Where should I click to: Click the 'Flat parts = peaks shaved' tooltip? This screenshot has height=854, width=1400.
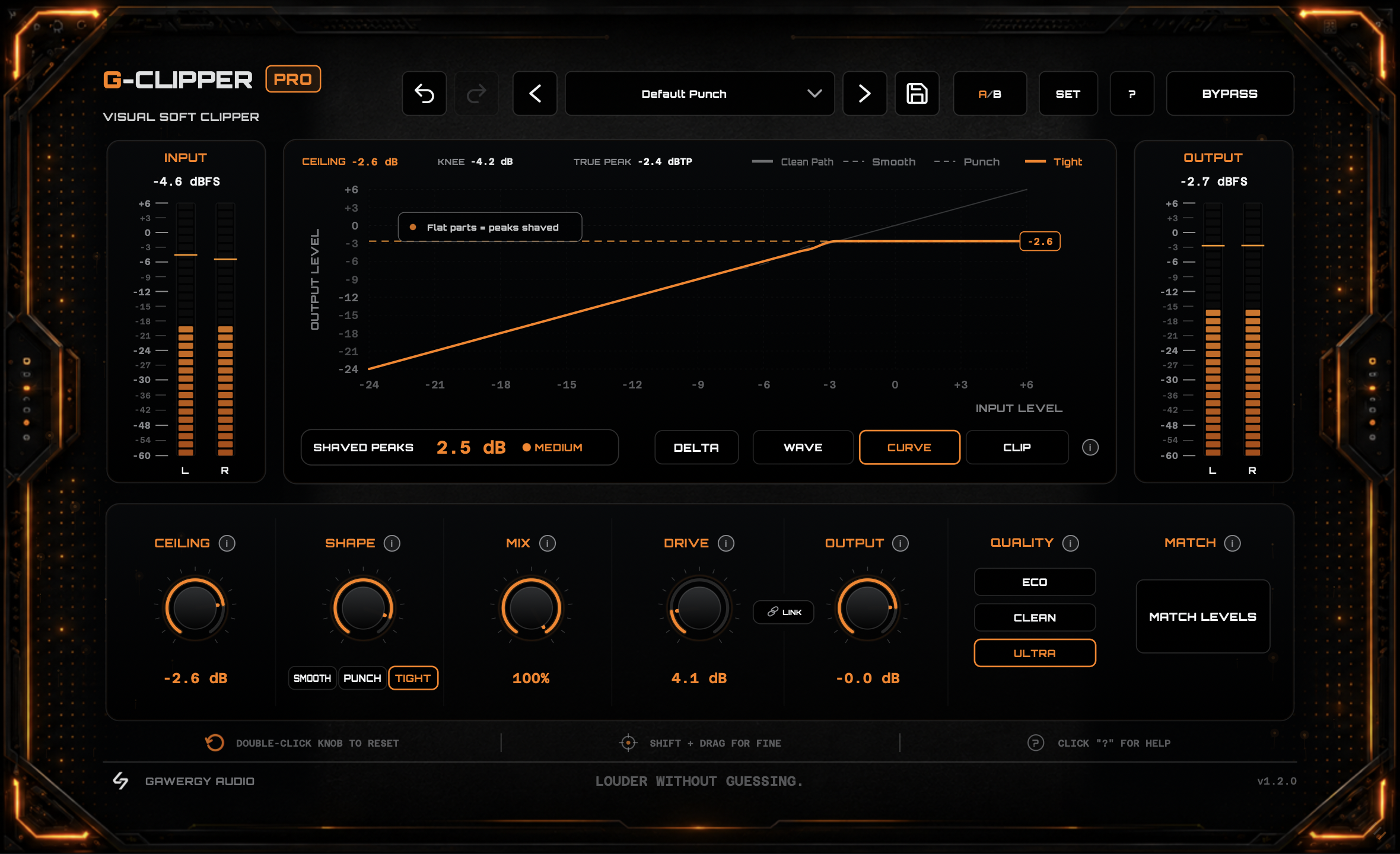tap(490, 227)
